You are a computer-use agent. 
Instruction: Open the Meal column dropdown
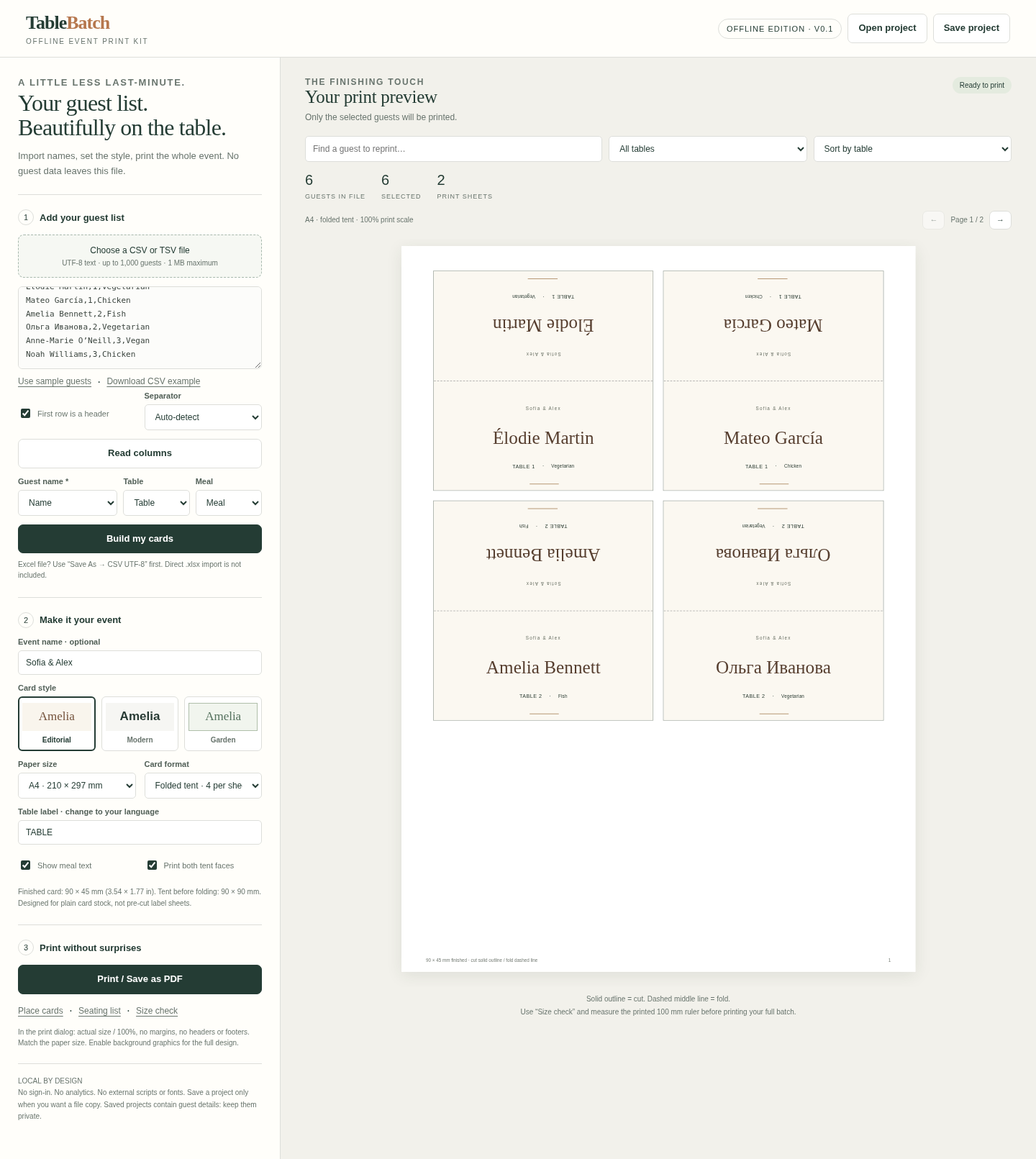pyautogui.click(x=229, y=503)
